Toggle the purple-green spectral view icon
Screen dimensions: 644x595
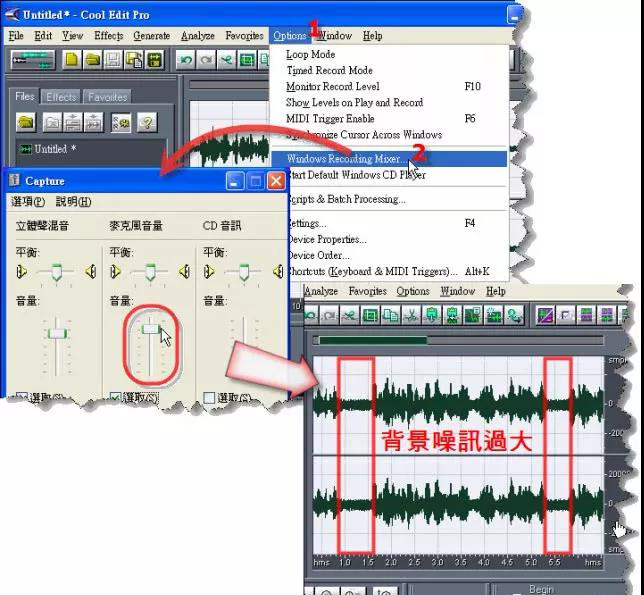point(545,315)
